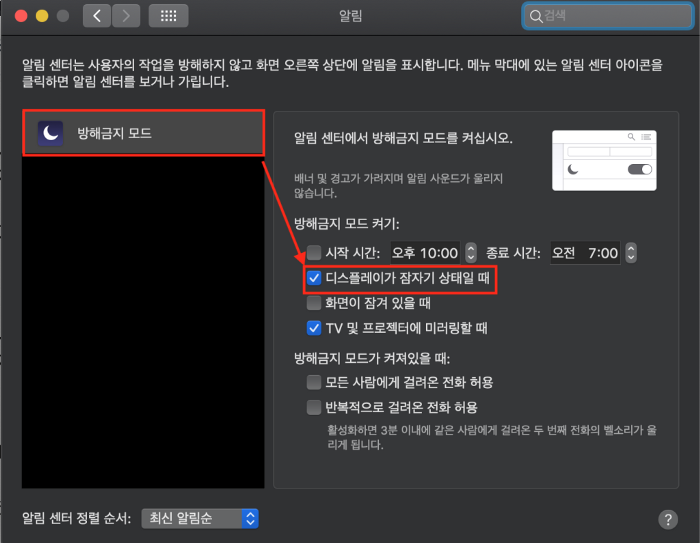Image resolution: width=700 pixels, height=543 pixels.
Task: Click the 방해금지 모드 켜기 heading
Action: [x=346, y=223]
